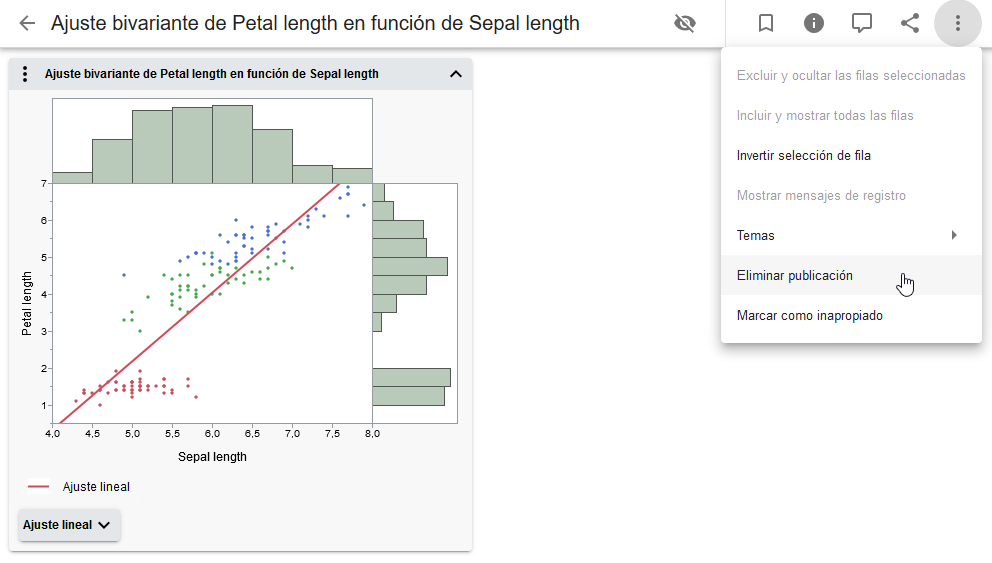The width and height of the screenshot is (992, 563).
Task: Open the Ajuste lineal dropdown button
Action: 69,525
